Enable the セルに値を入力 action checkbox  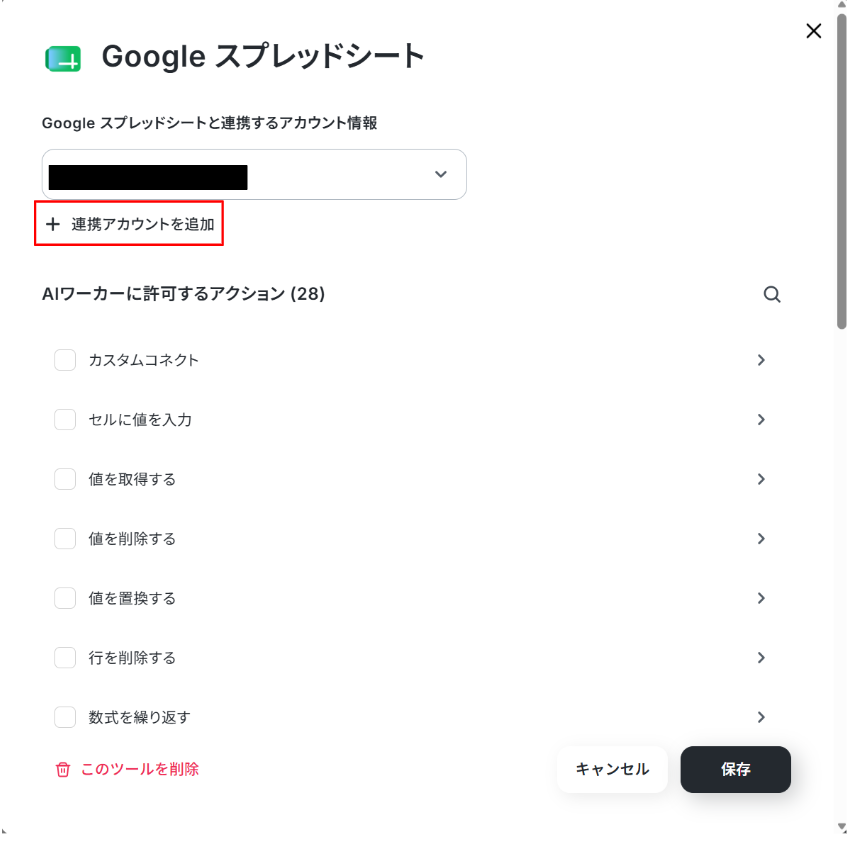[65, 420]
